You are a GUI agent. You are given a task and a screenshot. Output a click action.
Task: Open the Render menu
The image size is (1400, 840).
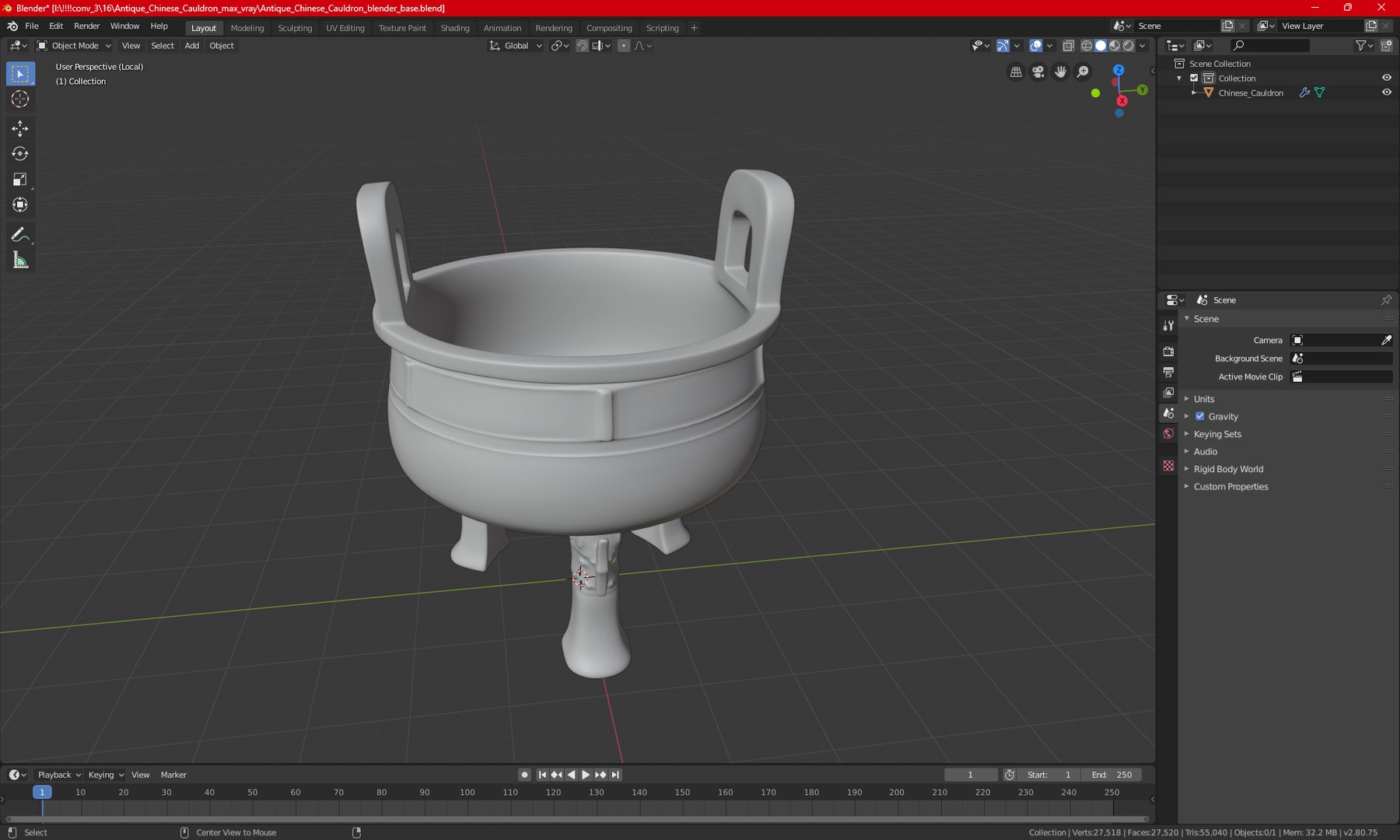point(87,26)
